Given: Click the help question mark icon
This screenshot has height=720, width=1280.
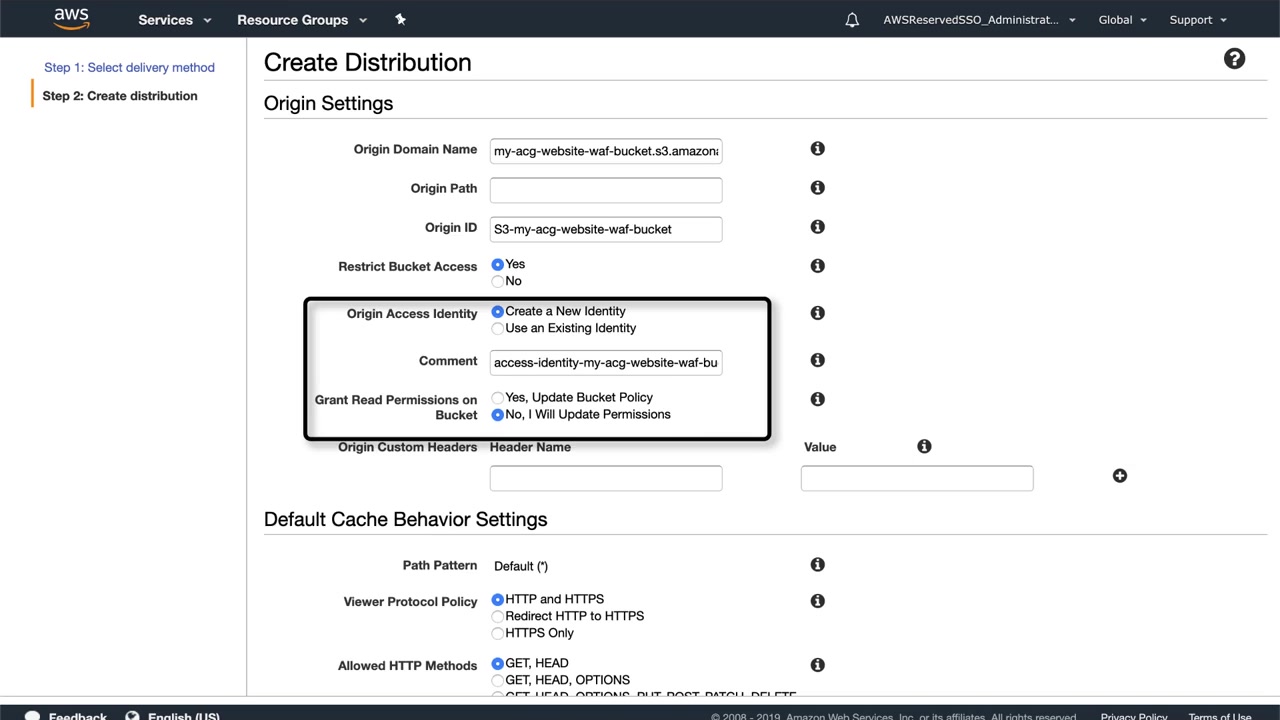Looking at the screenshot, I should [x=1234, y=59].
